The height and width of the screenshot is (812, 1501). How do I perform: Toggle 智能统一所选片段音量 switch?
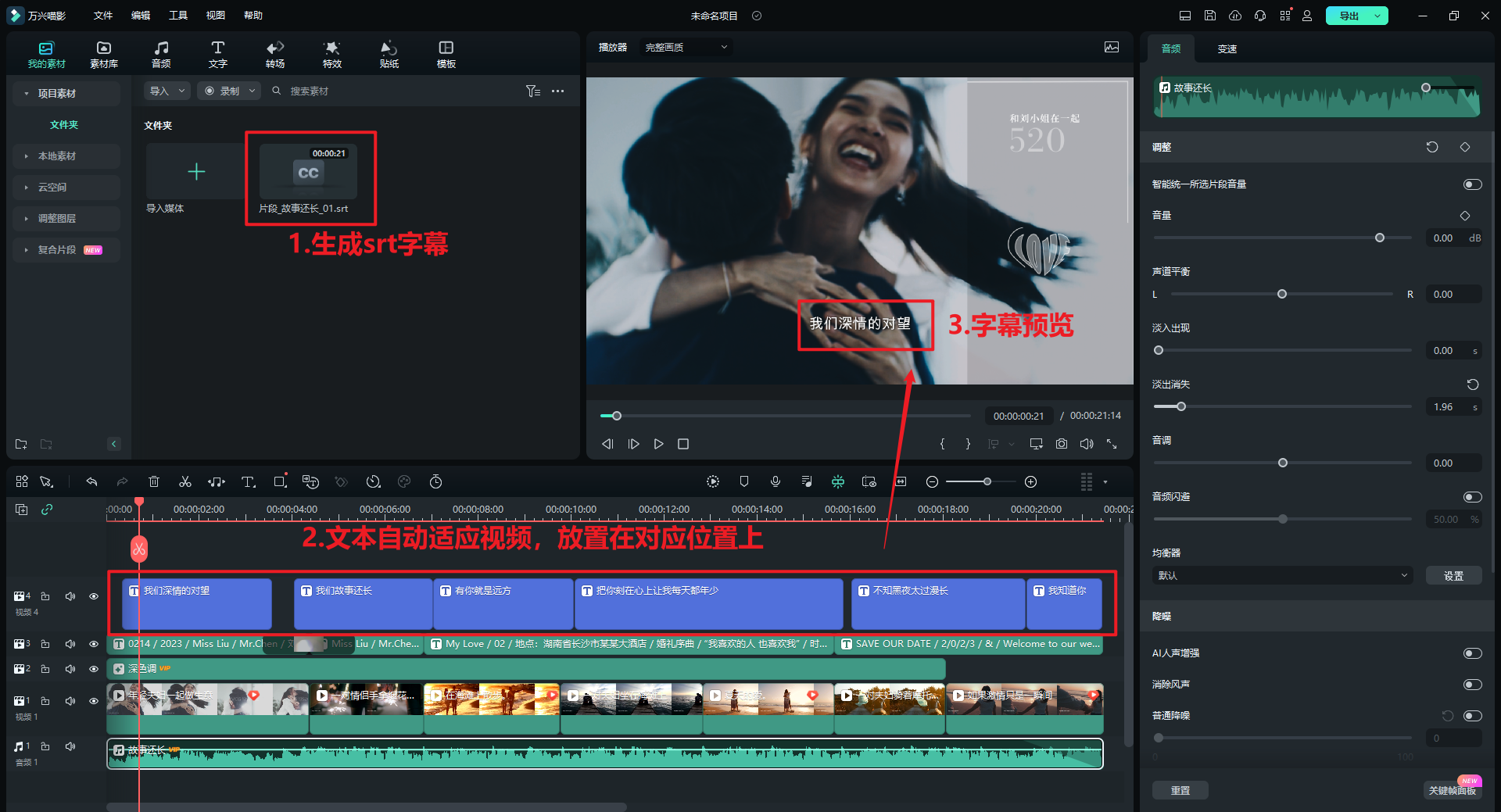click(1472, 184)
